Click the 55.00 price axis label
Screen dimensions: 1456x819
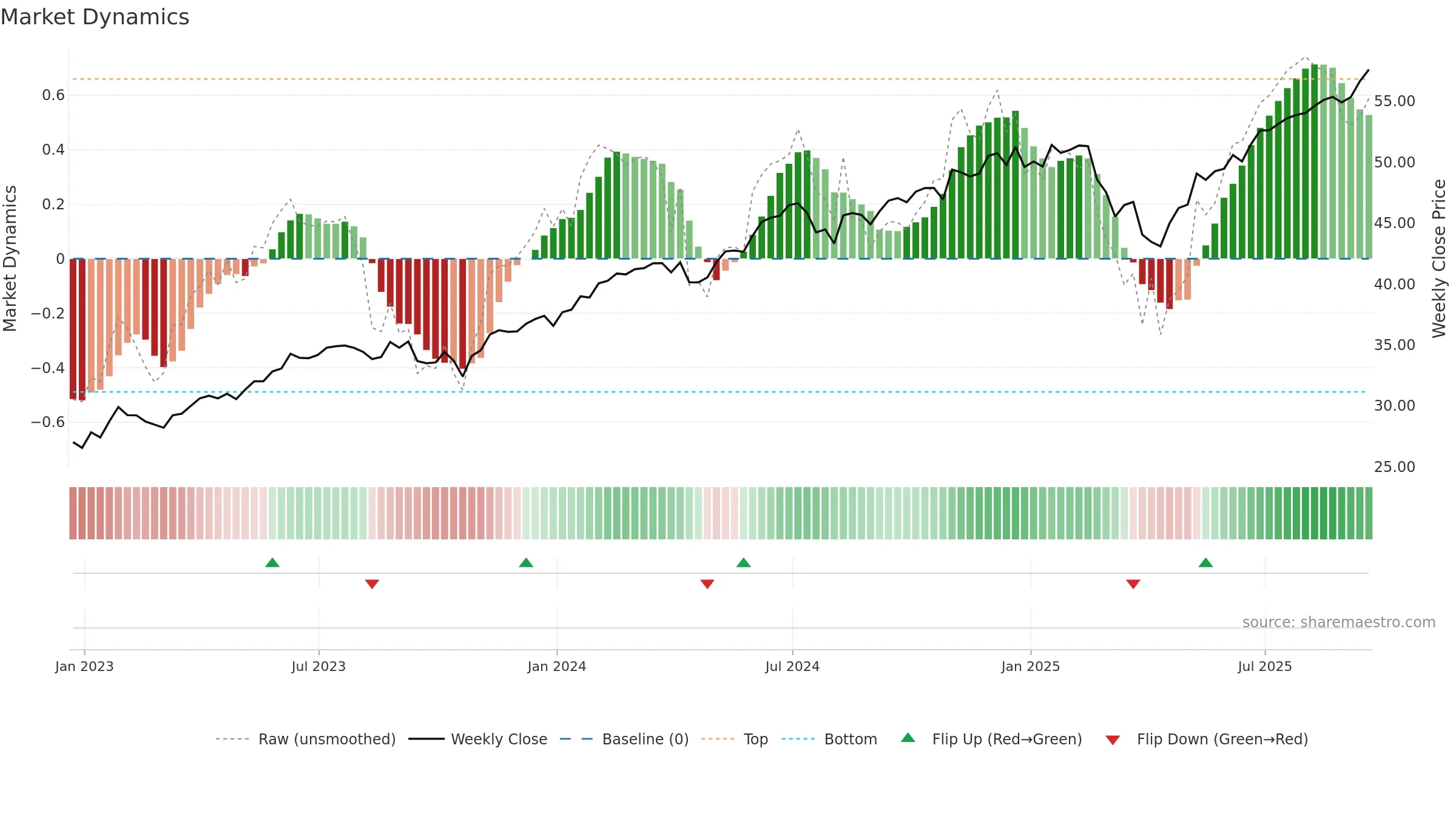click(1395, 101)
